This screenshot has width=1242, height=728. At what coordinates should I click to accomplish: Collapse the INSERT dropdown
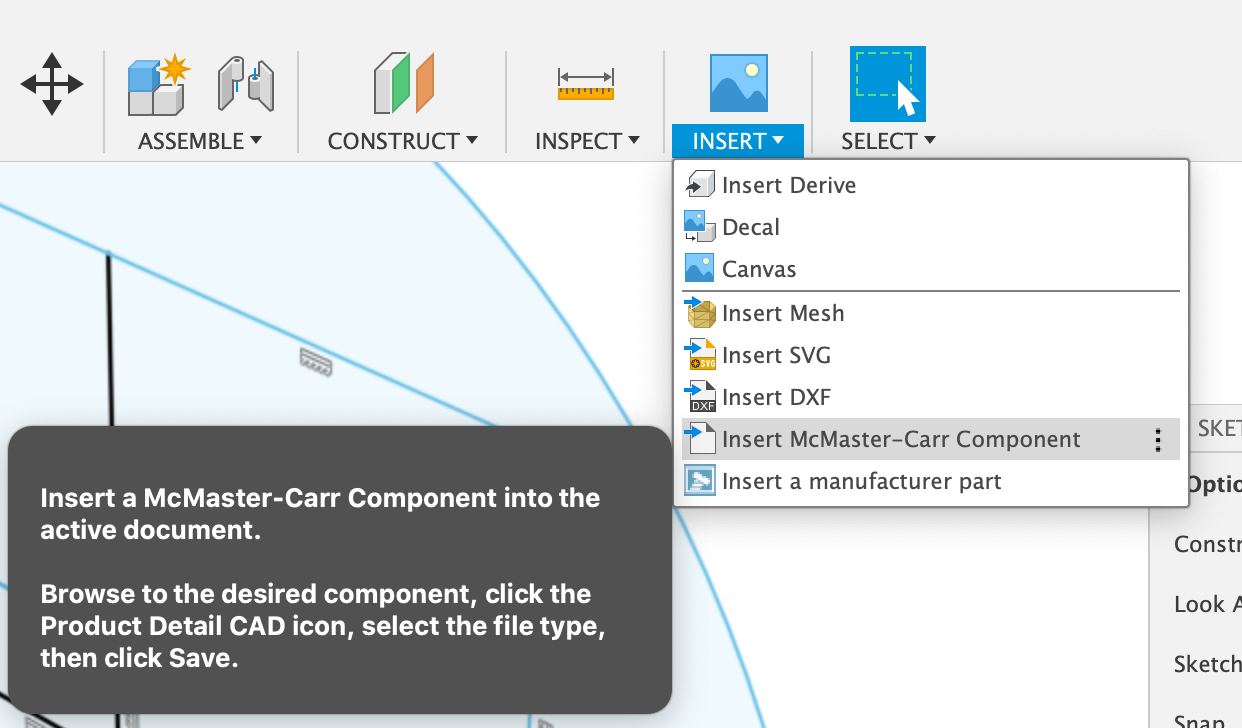[738, 141]
